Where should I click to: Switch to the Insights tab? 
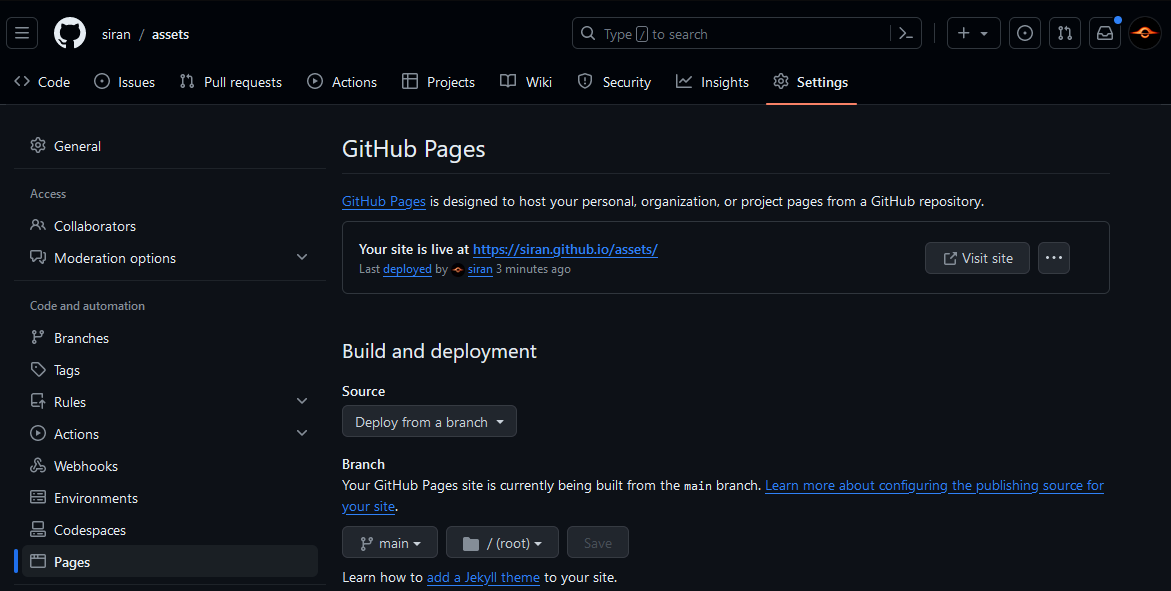(x=712, y=82)
